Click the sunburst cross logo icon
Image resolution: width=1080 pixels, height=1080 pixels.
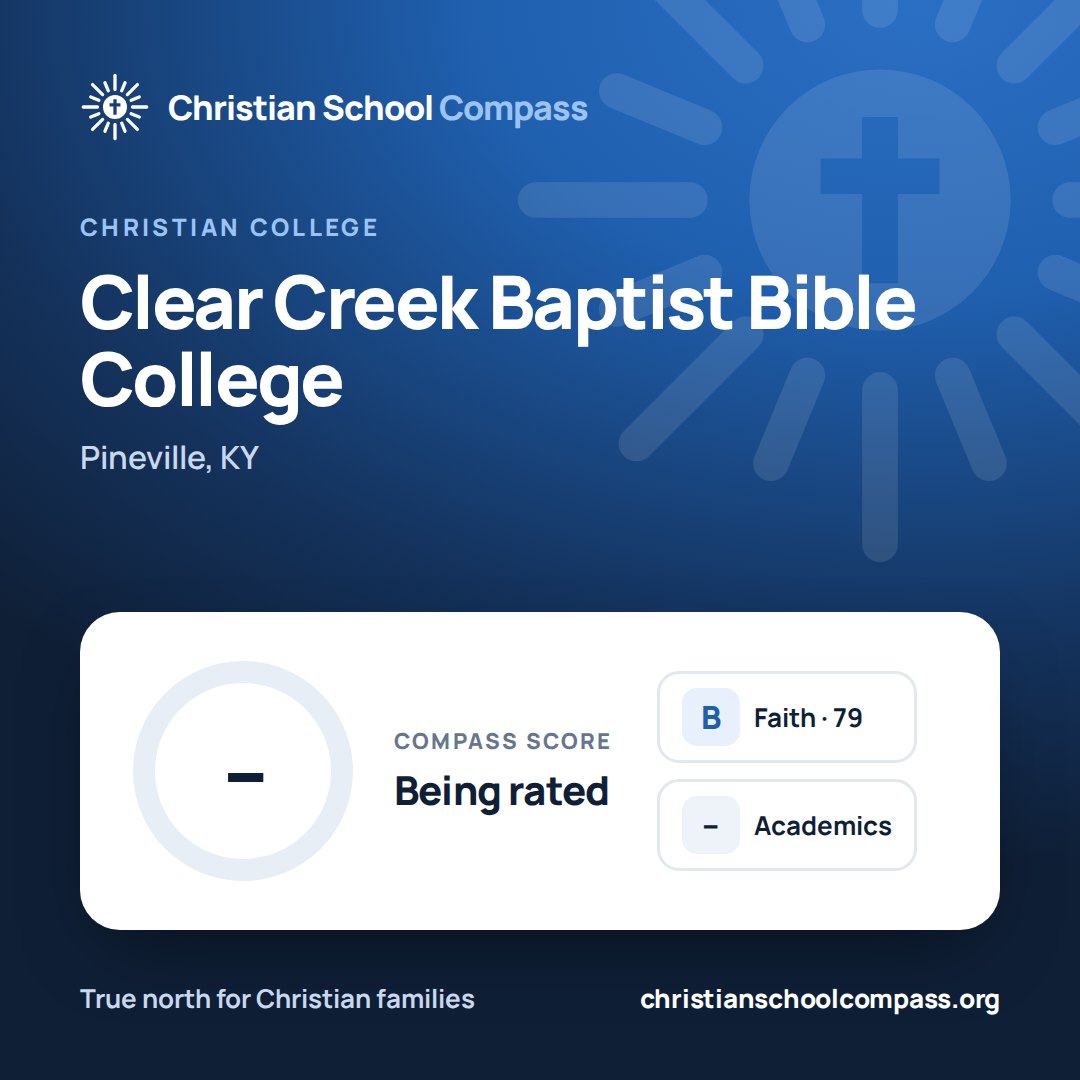115,107
